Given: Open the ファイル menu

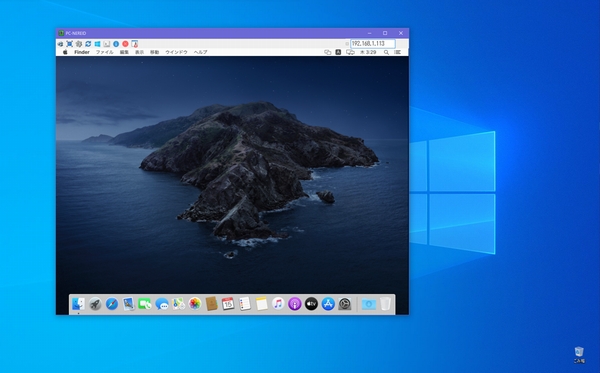Looking at the screenshot, I should click(x=104, y=52).
